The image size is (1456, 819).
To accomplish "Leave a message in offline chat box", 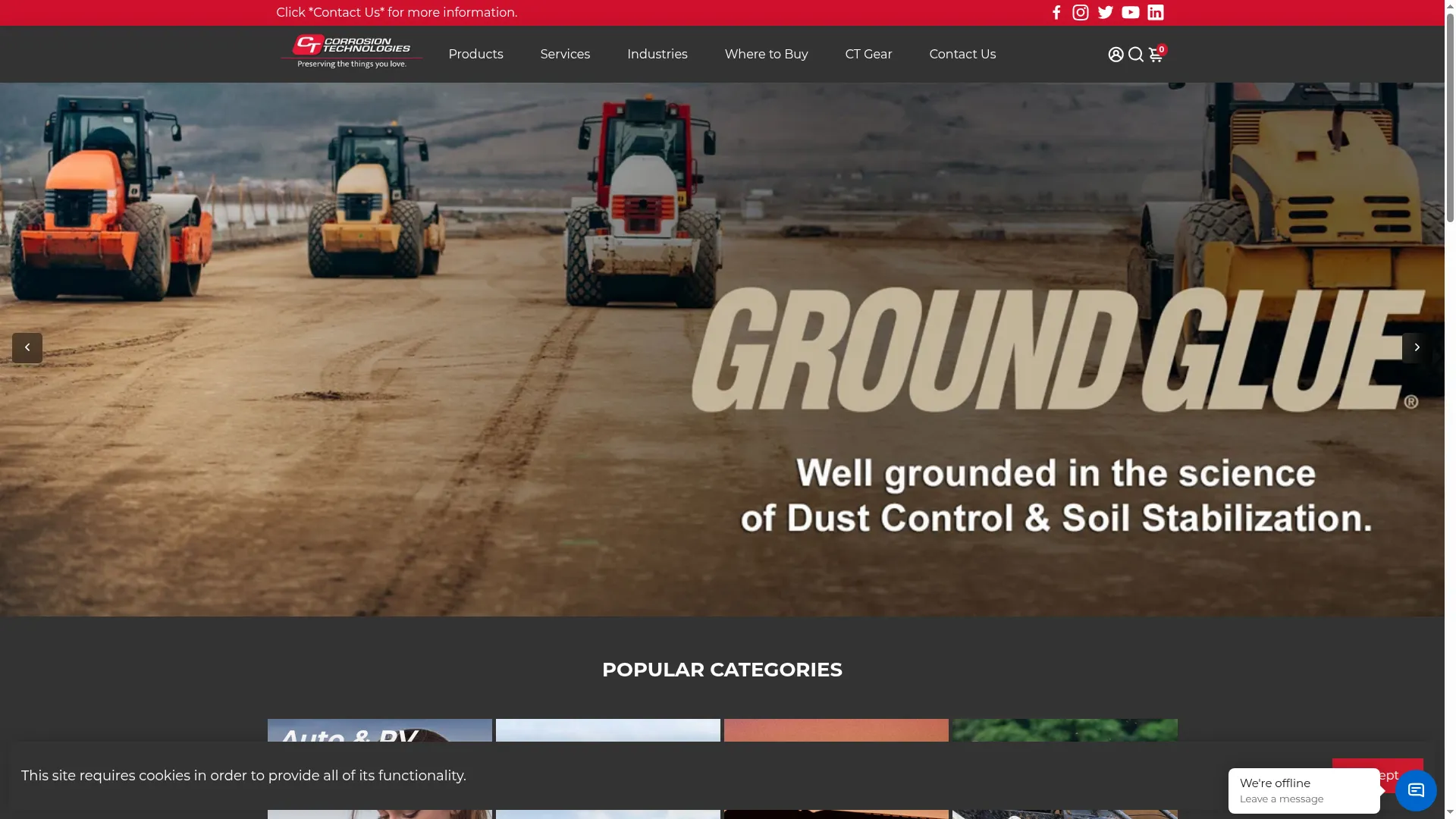I will tap(1304, 791).
